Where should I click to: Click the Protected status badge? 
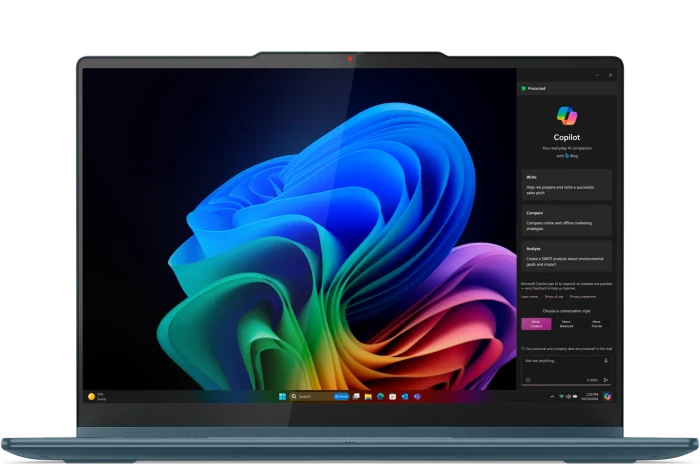tap(533, 88)
